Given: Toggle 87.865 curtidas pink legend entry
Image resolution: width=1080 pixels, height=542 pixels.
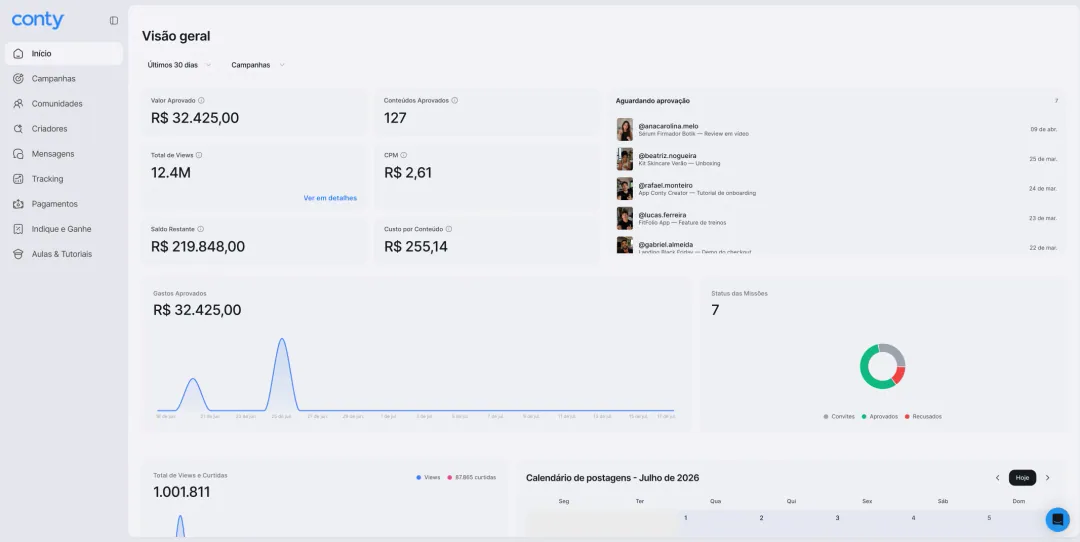Looking at the screenshot, I should 472,477.
